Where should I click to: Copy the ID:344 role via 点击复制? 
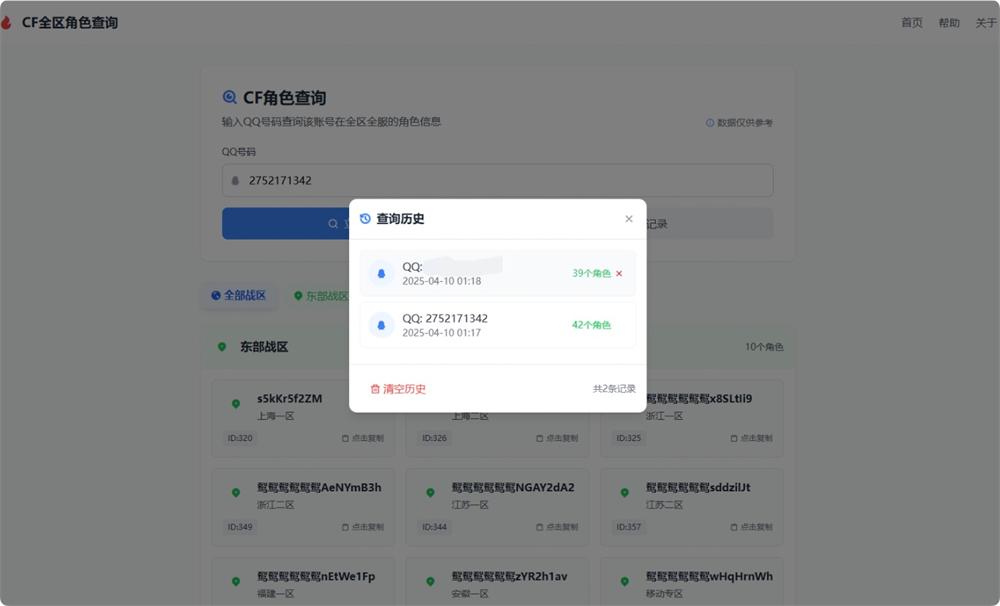pos(557,527)
